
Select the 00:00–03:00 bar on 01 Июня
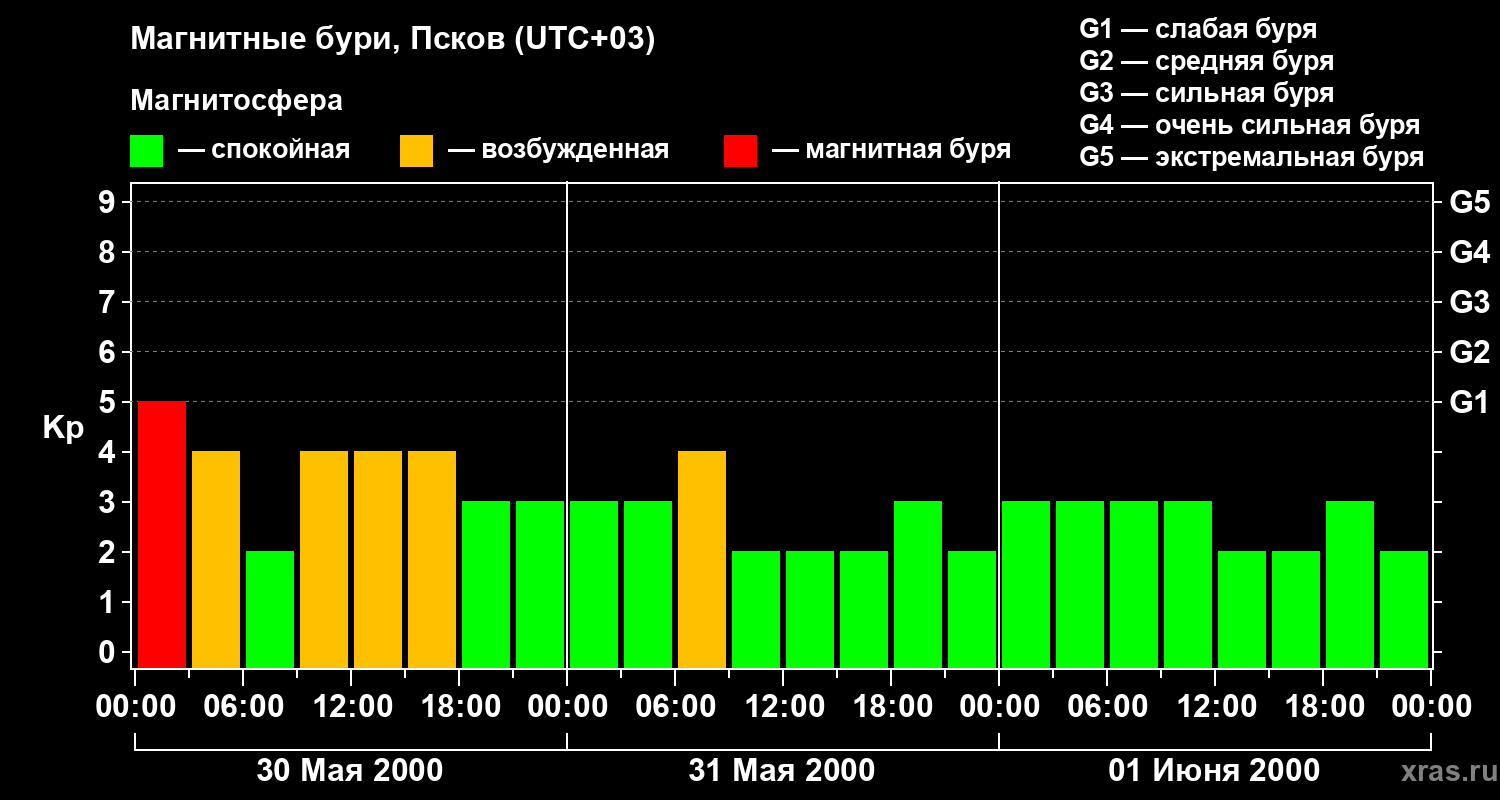(x=1026, y=584)
